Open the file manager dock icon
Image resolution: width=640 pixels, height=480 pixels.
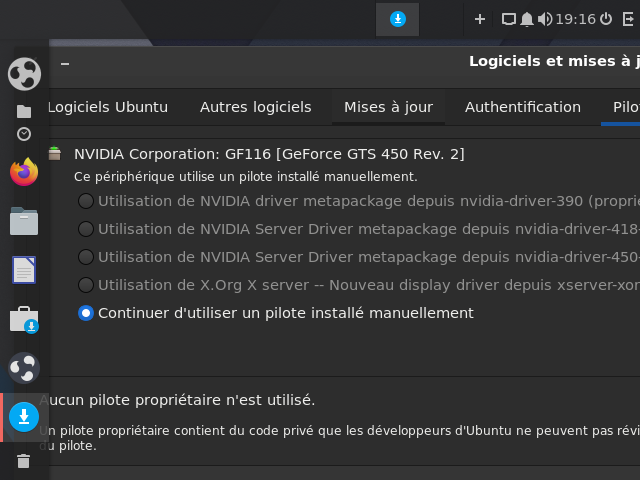click(x=24, y=221)
